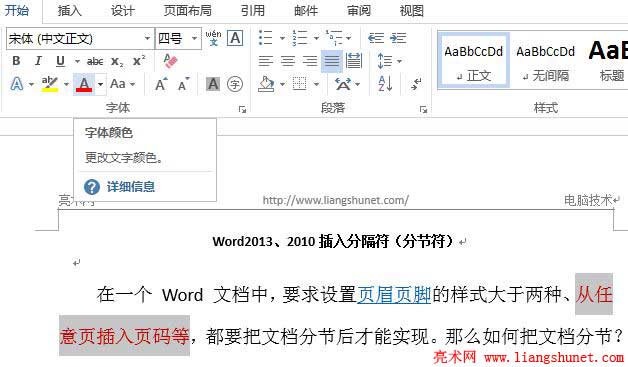Click header text 电脑技术

point(588,200)
